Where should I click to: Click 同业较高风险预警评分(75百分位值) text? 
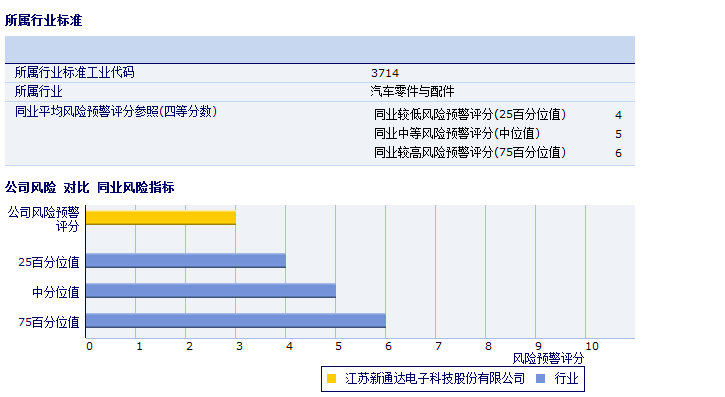pos(470,153)
